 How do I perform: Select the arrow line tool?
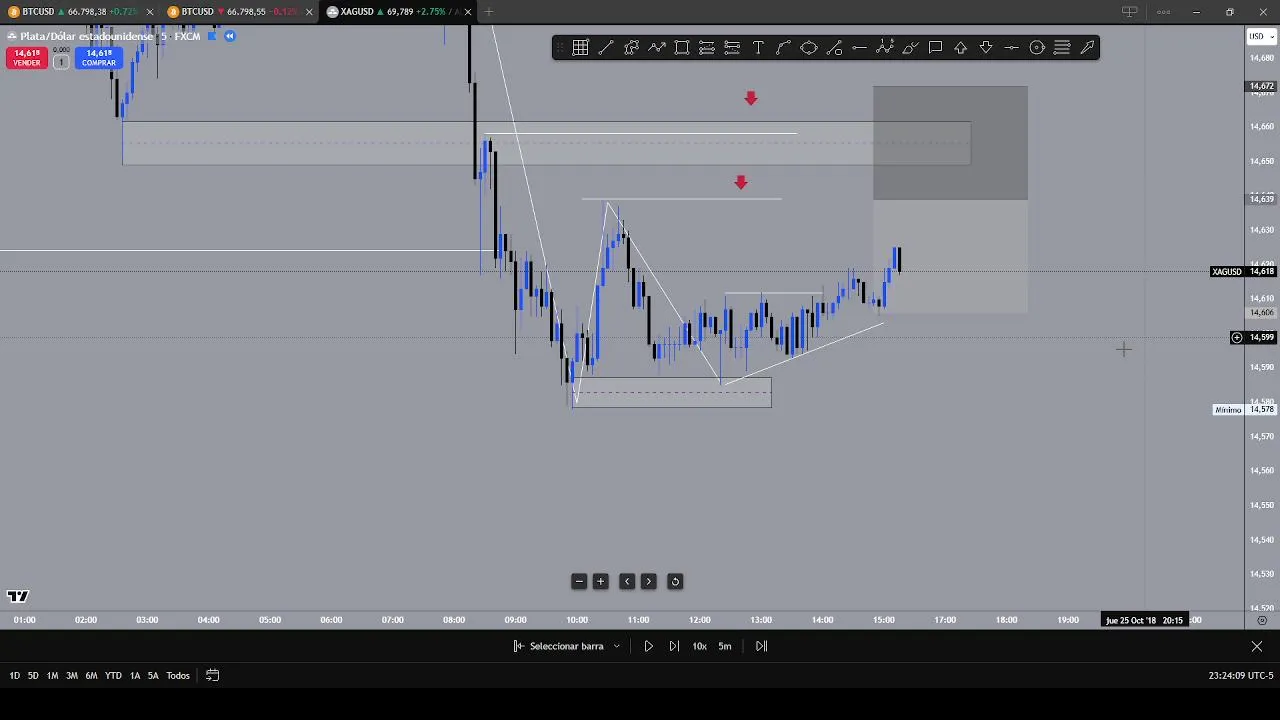[1088, 47]
